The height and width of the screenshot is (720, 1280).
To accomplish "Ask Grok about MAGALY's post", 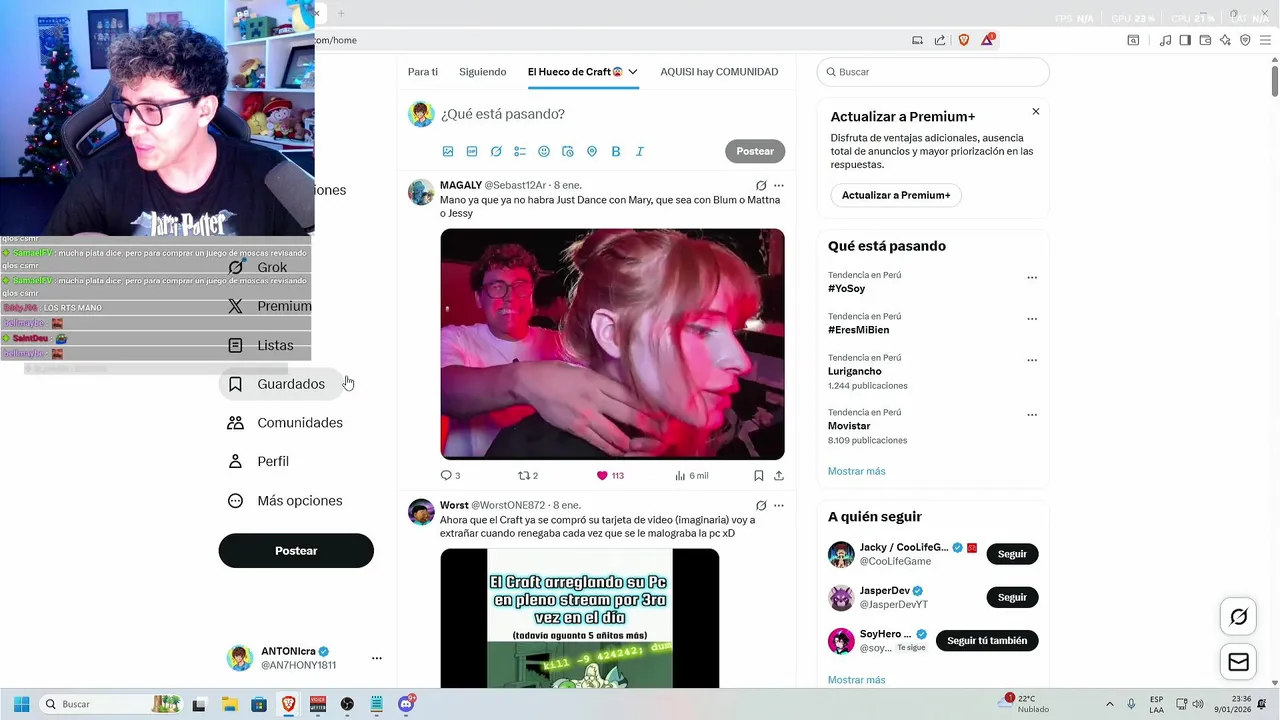I will 761,185.
